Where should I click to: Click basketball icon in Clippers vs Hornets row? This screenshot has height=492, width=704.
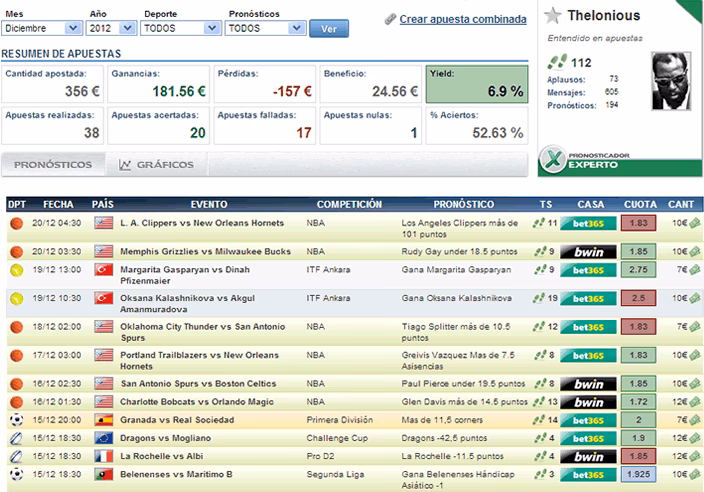pyautogui.click(x=16, y=224)
